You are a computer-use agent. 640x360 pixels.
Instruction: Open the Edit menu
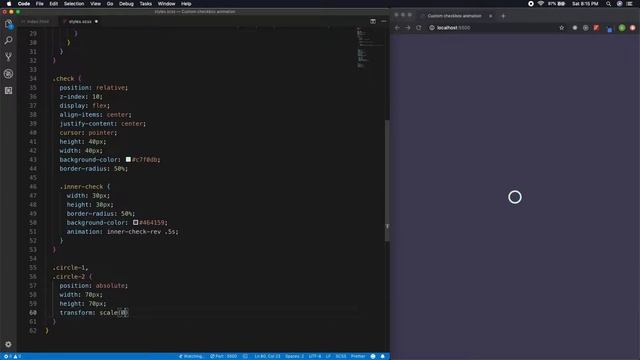[x=53, y=4]
